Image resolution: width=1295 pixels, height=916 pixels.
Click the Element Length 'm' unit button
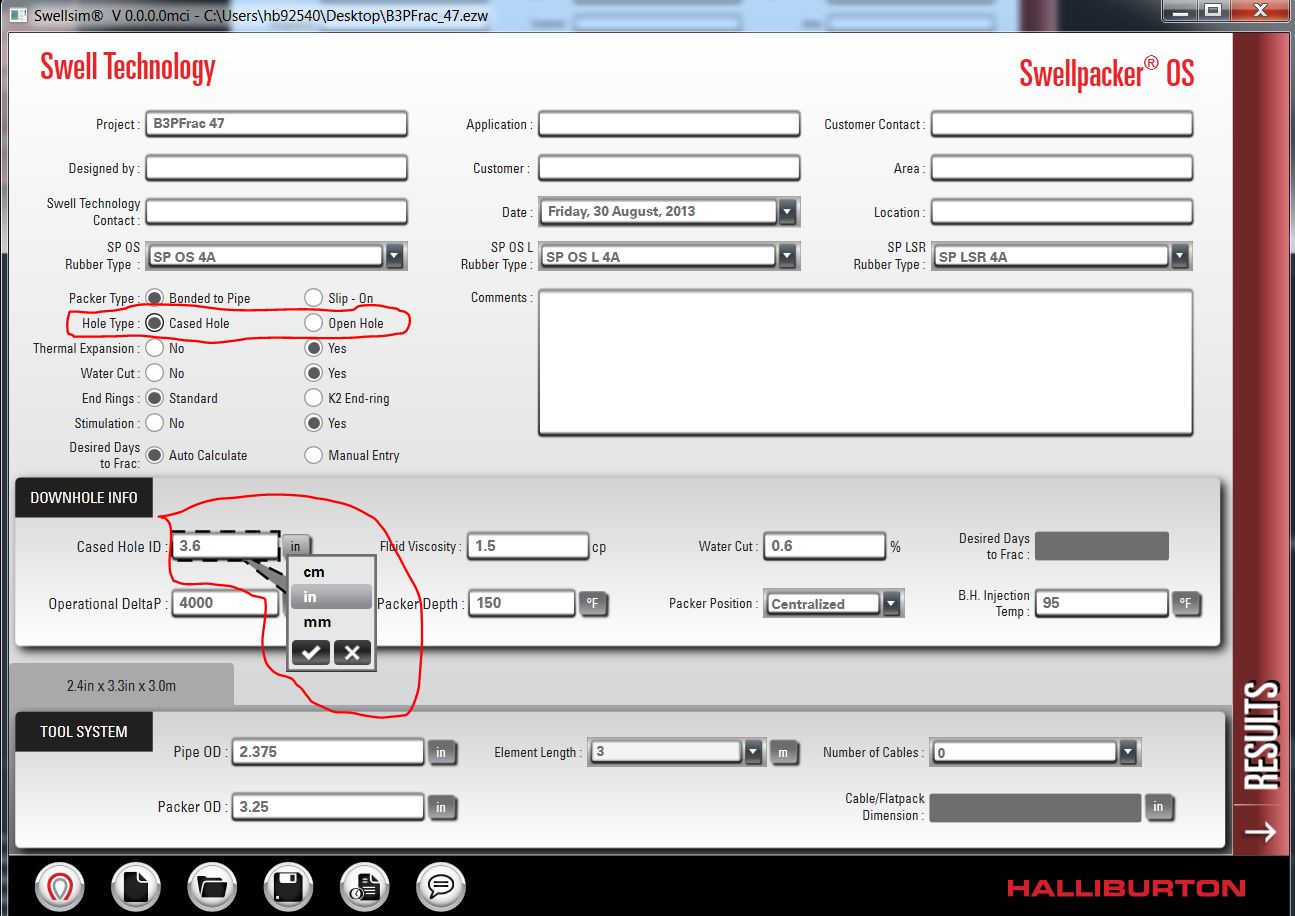[x=784, y=752]
